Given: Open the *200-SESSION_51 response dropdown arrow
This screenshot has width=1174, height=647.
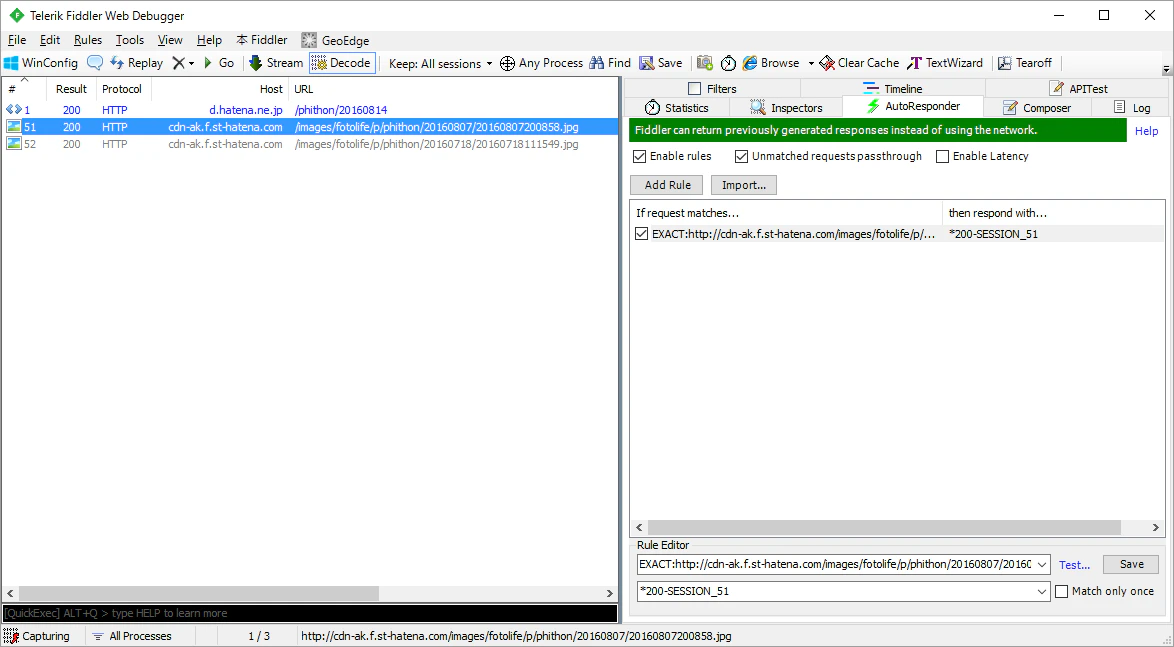Looking at the screenshot, I should 1042,592.
